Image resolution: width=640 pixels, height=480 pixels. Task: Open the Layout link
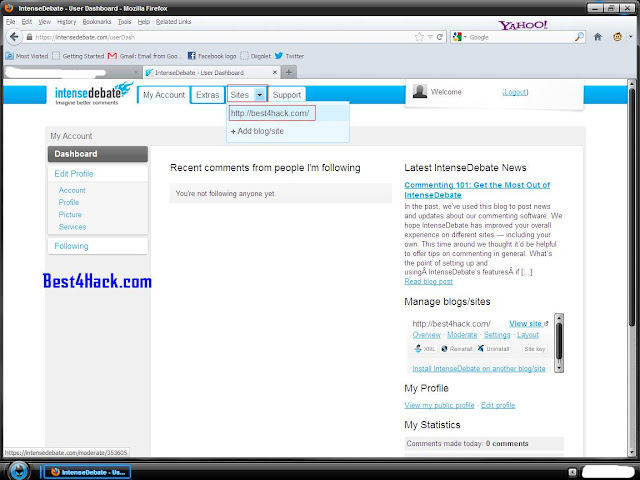[x=528, y=335]
